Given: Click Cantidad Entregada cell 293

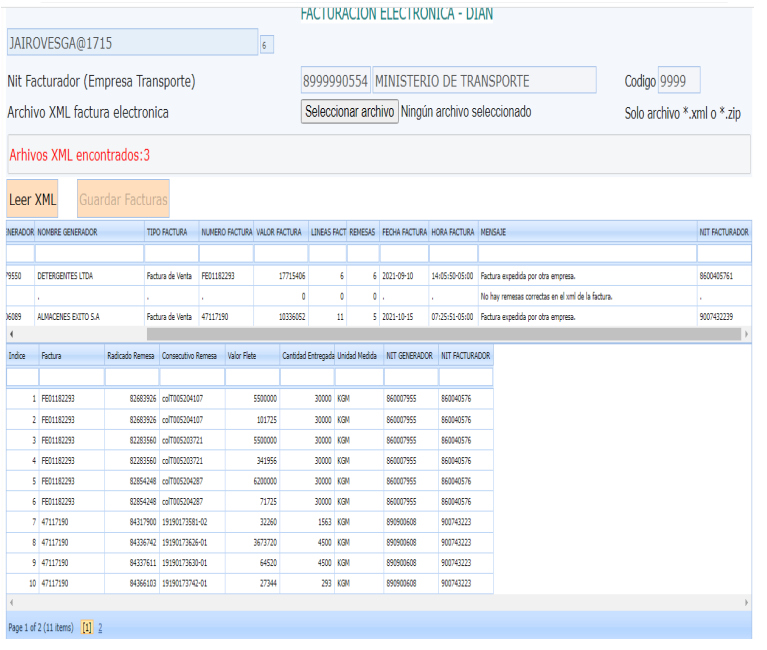Looking at the screenshot, I should coord(308,584).
